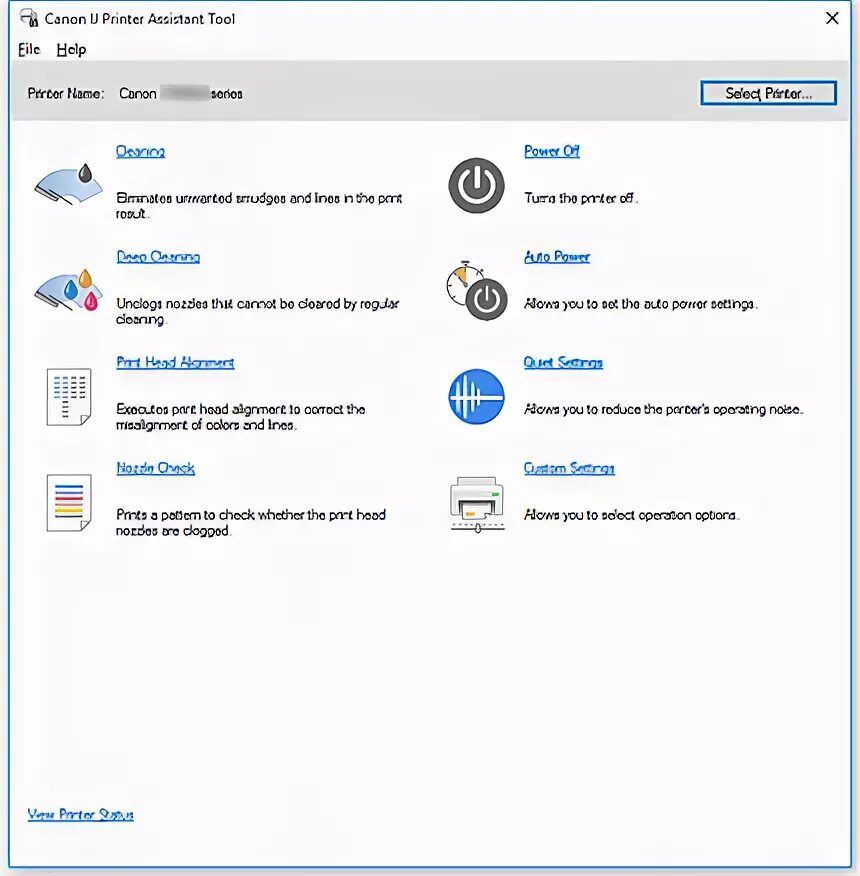Click the Auto Power timer icon
This screenshot has width=860, height=876.
[477, 291]
